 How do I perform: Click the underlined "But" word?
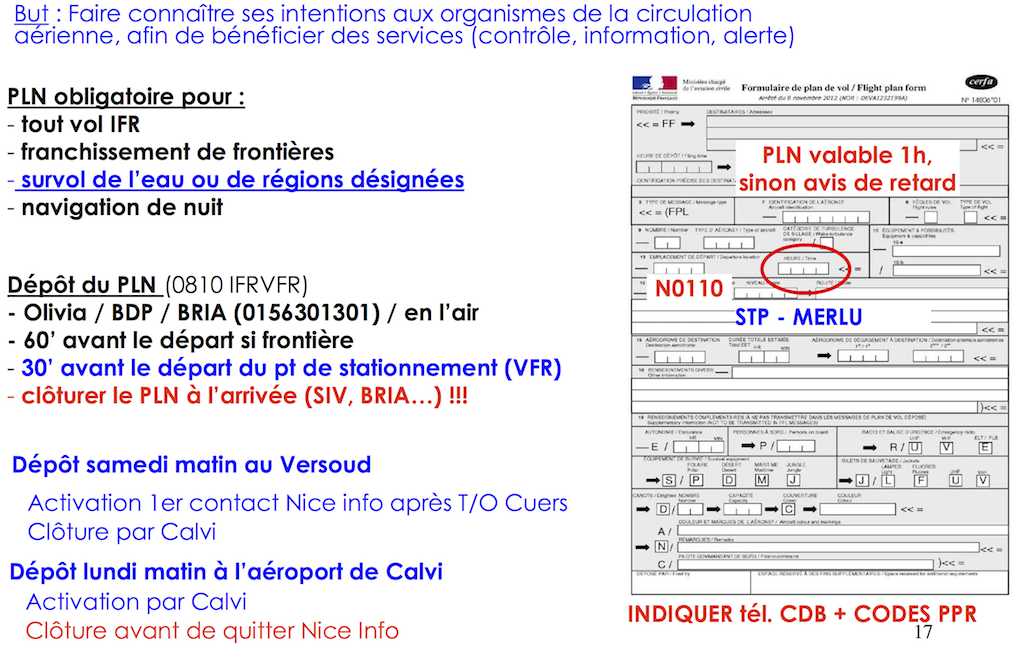31,14
